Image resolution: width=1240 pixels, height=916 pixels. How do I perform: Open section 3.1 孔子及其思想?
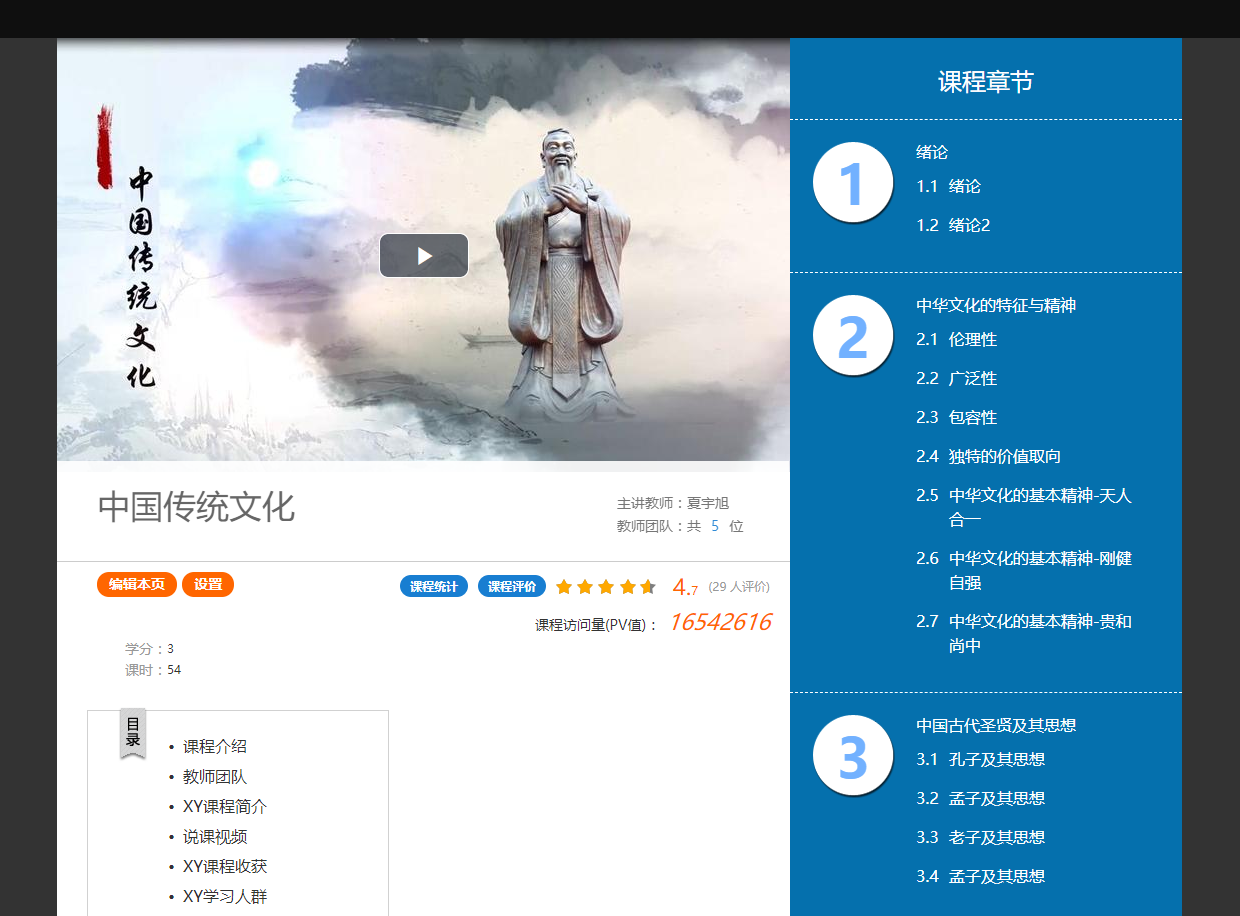(x=996, y=760)
